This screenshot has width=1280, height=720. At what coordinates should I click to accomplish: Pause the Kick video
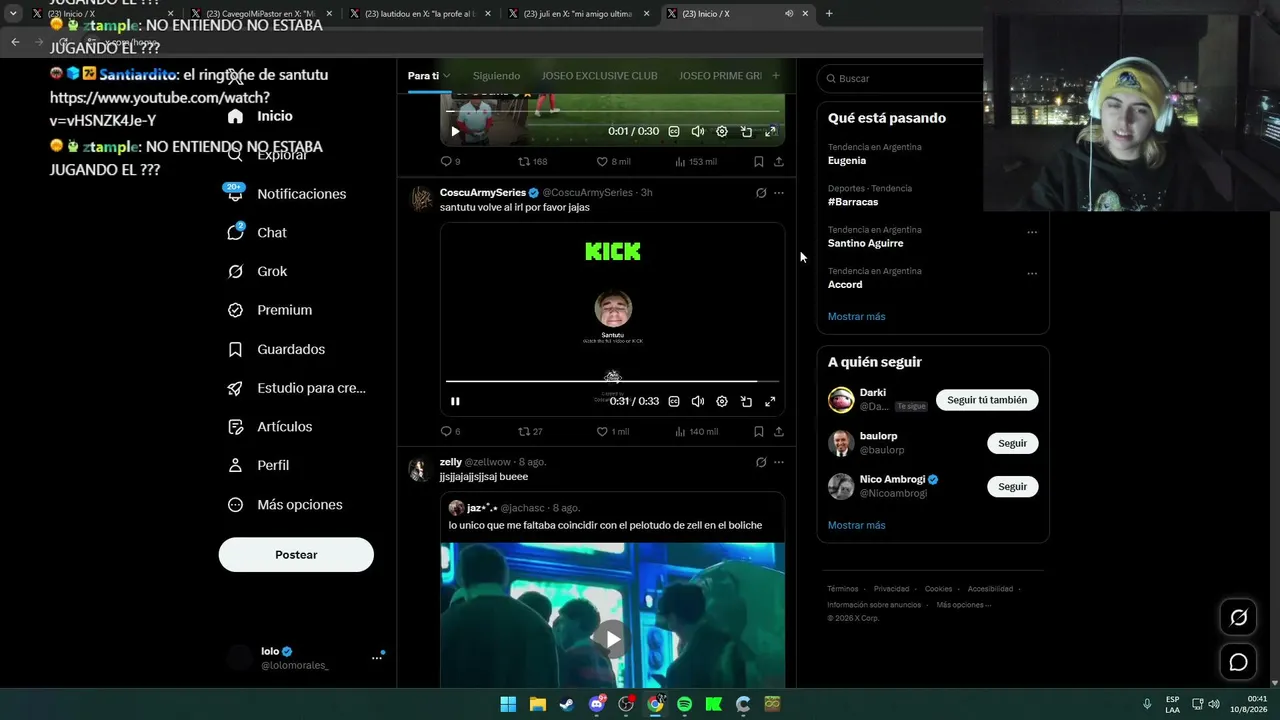455,401
